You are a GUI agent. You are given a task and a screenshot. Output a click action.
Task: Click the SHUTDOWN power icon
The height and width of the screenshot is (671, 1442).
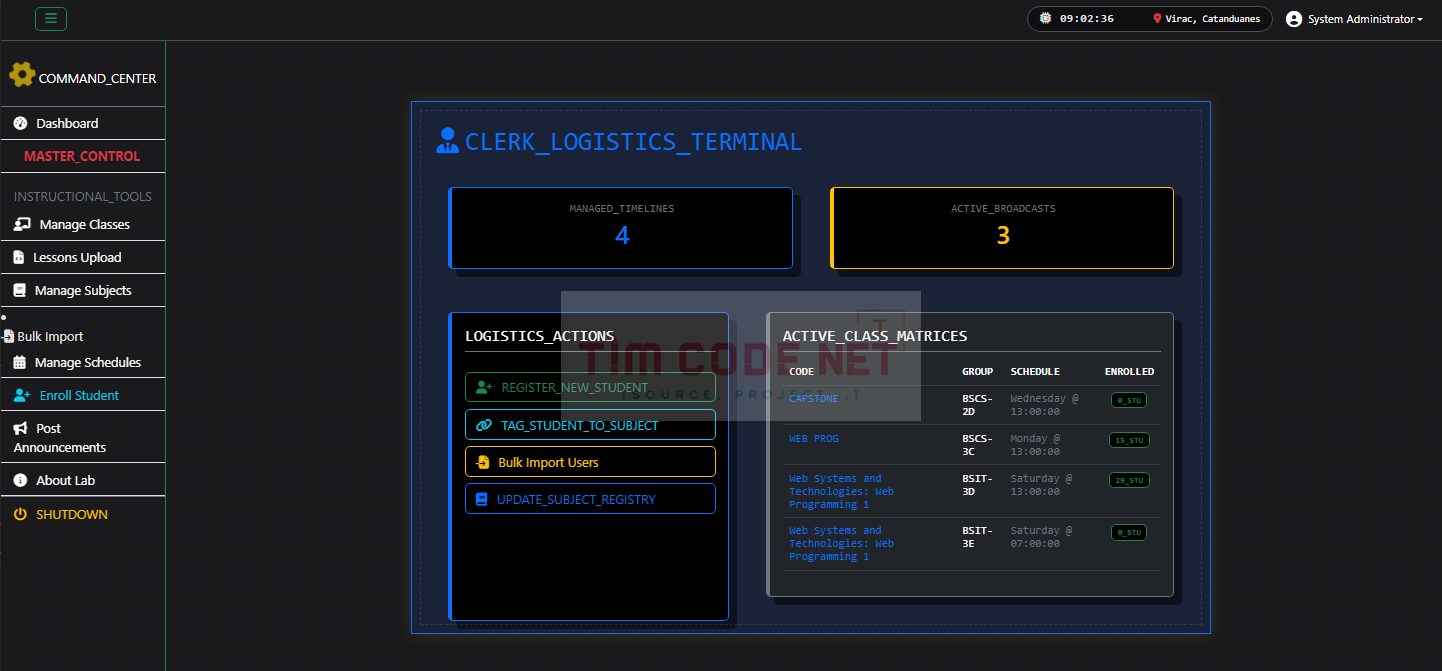pos(20,514)
